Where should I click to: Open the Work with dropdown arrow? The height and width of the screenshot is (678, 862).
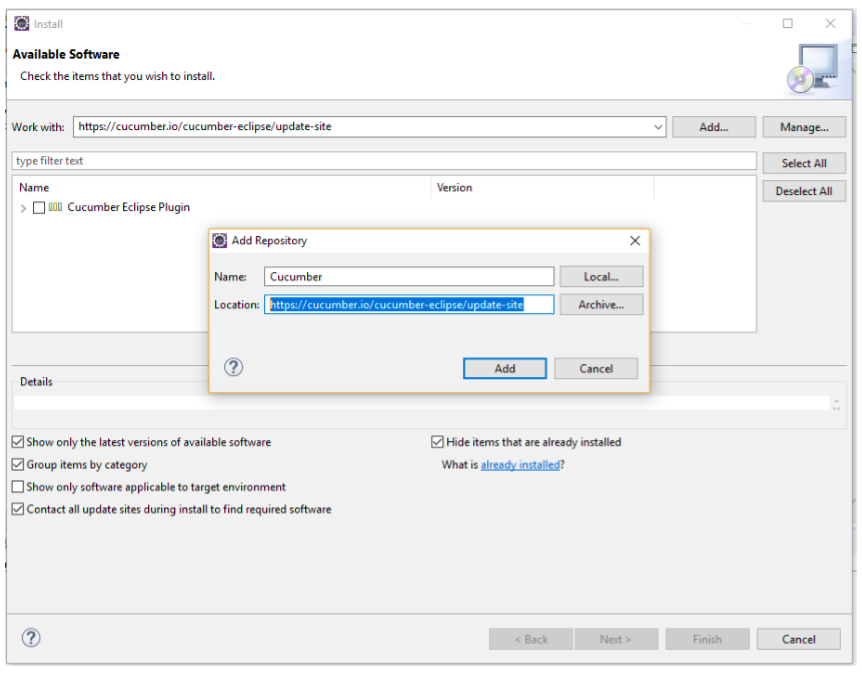[x=657, y=127]
